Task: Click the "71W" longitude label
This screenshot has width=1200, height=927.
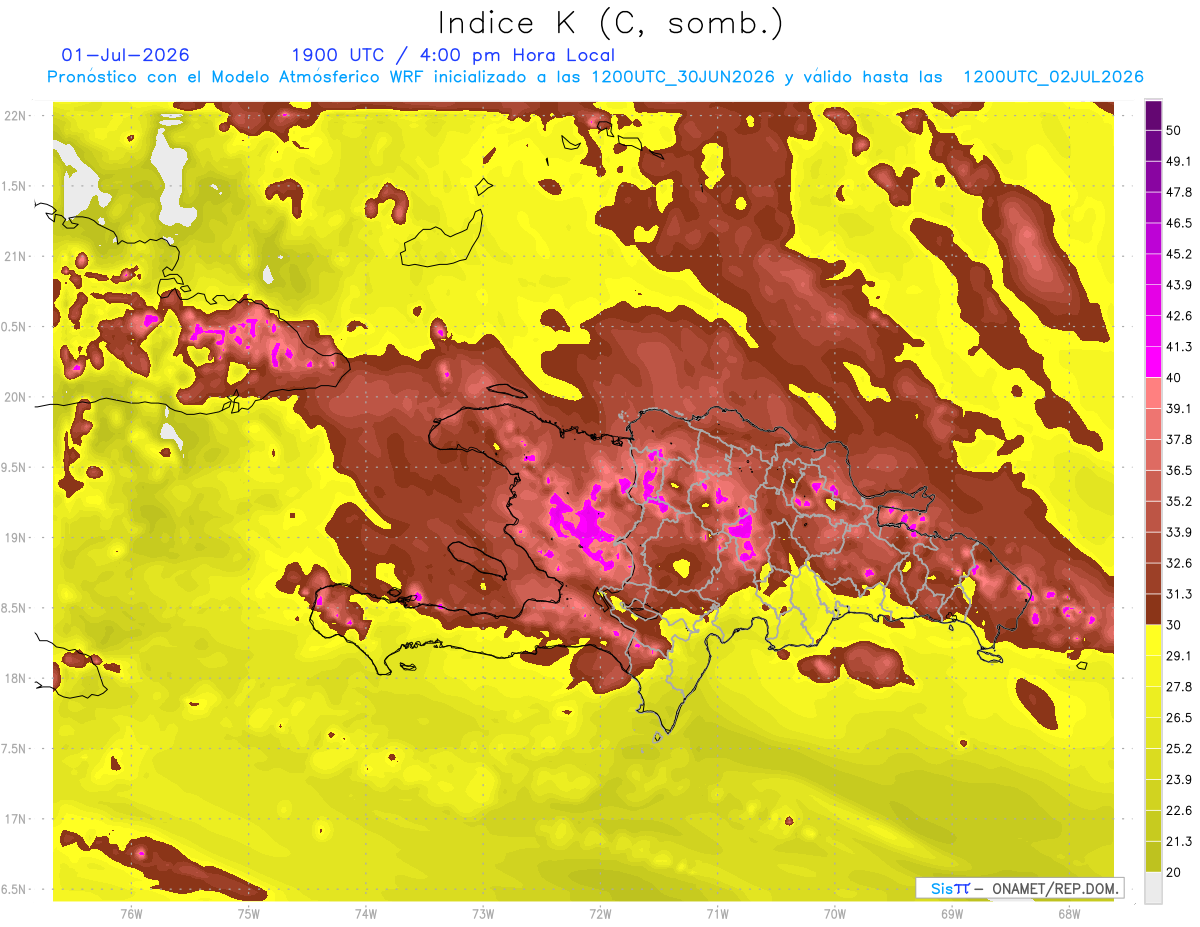Action: (x=717, y=914)
